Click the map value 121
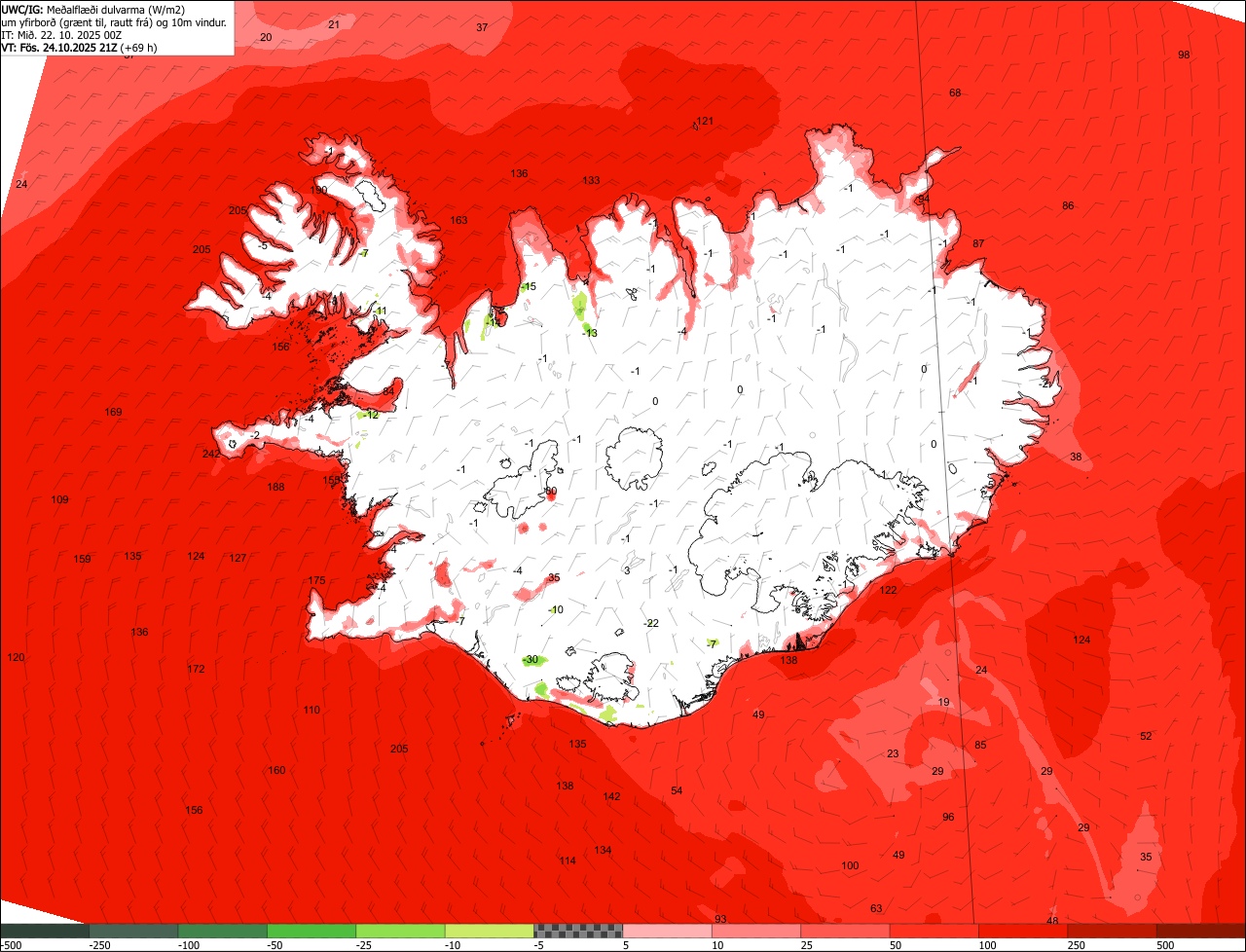The image size is (1246, 952). pyautogui.click(x=705, y=121)
